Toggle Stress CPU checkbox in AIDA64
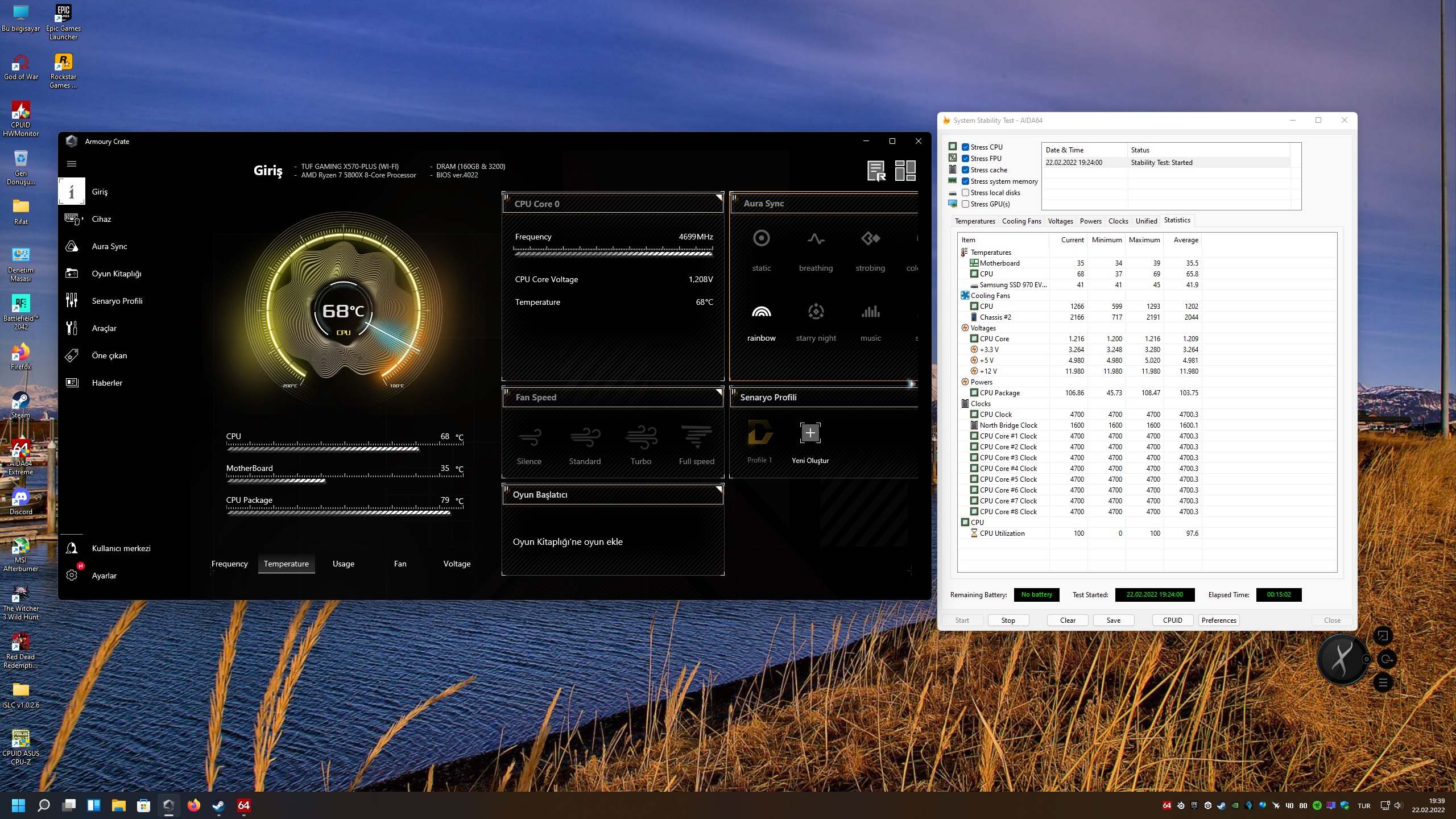 click(x=965, y=147)
